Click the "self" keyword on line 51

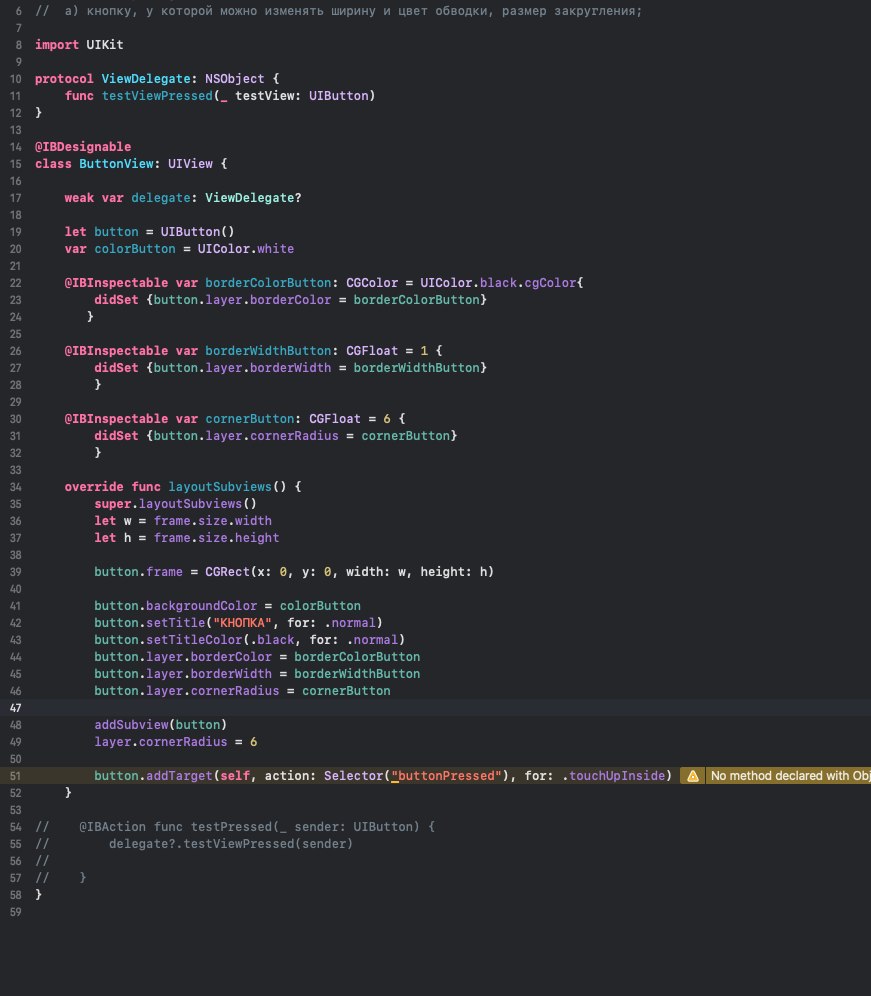point(234,776)
